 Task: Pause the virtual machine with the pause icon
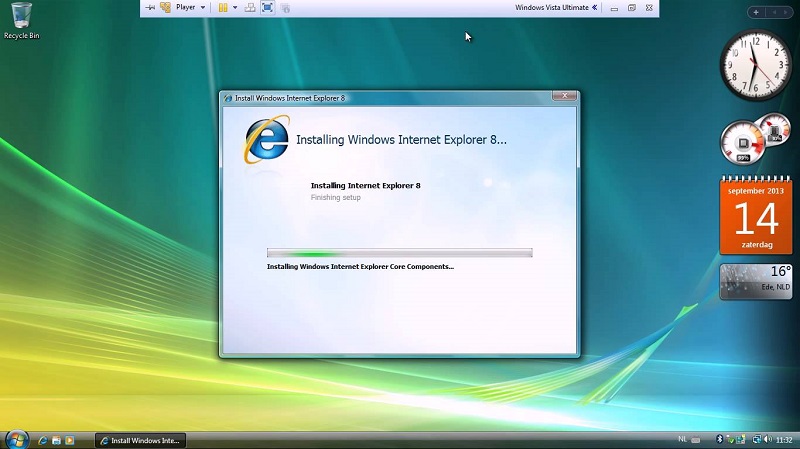pos(223,8)
